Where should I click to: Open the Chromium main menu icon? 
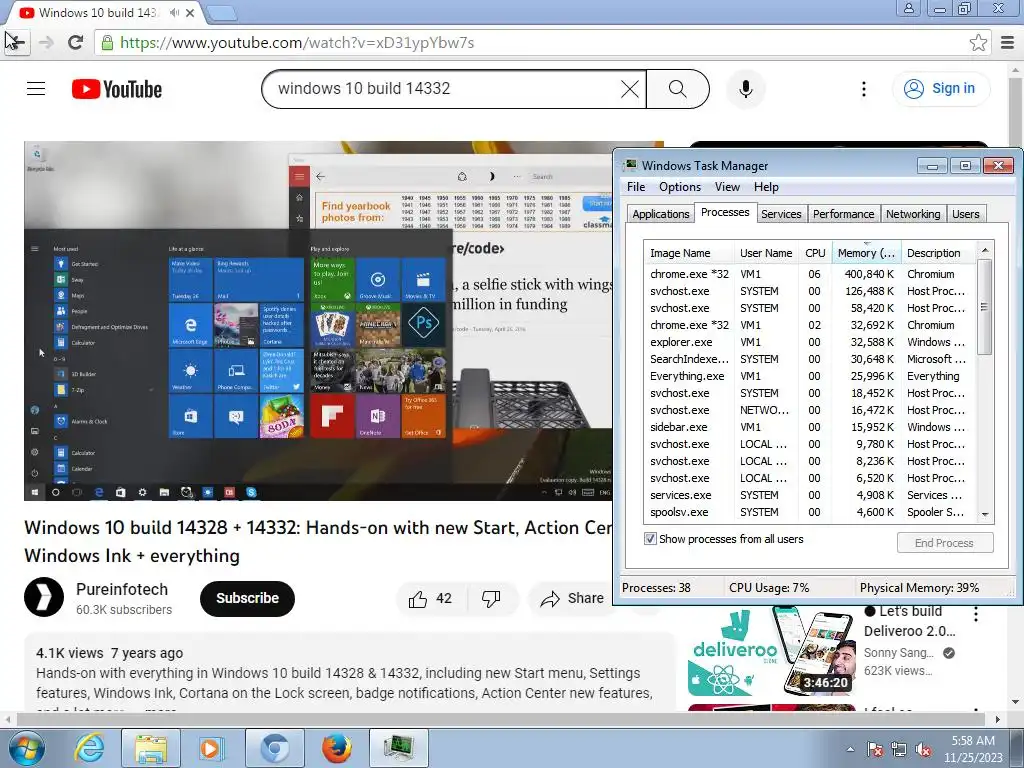[x=1008, y=43]
